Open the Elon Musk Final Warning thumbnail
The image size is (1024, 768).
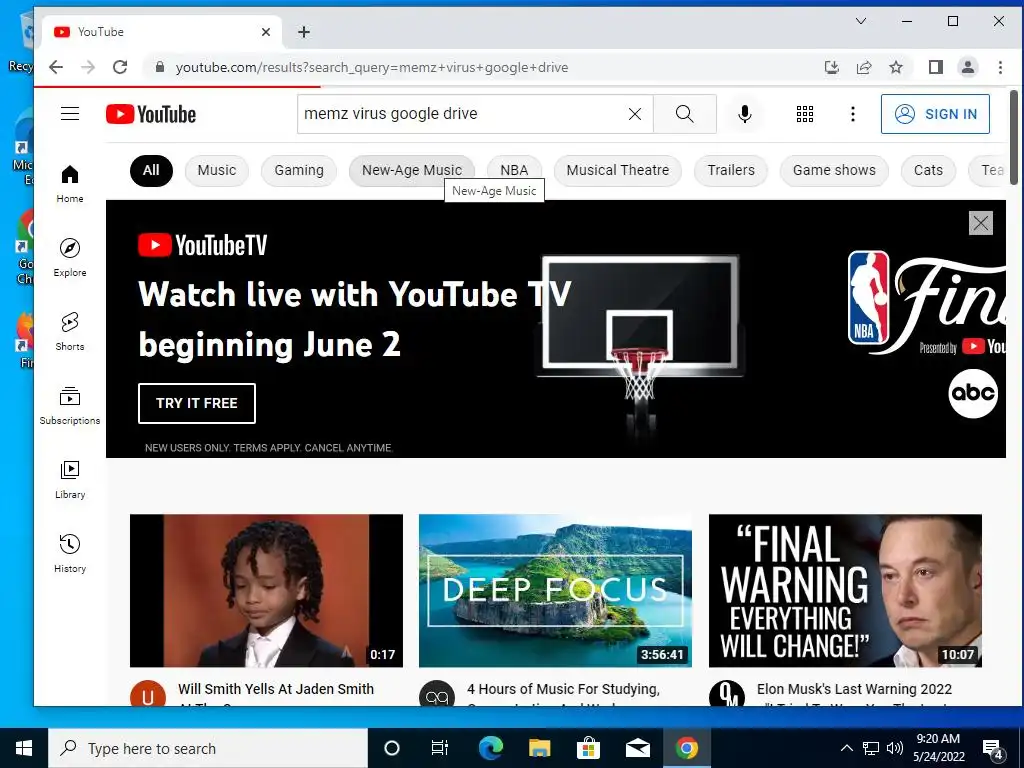coord(845,591)
